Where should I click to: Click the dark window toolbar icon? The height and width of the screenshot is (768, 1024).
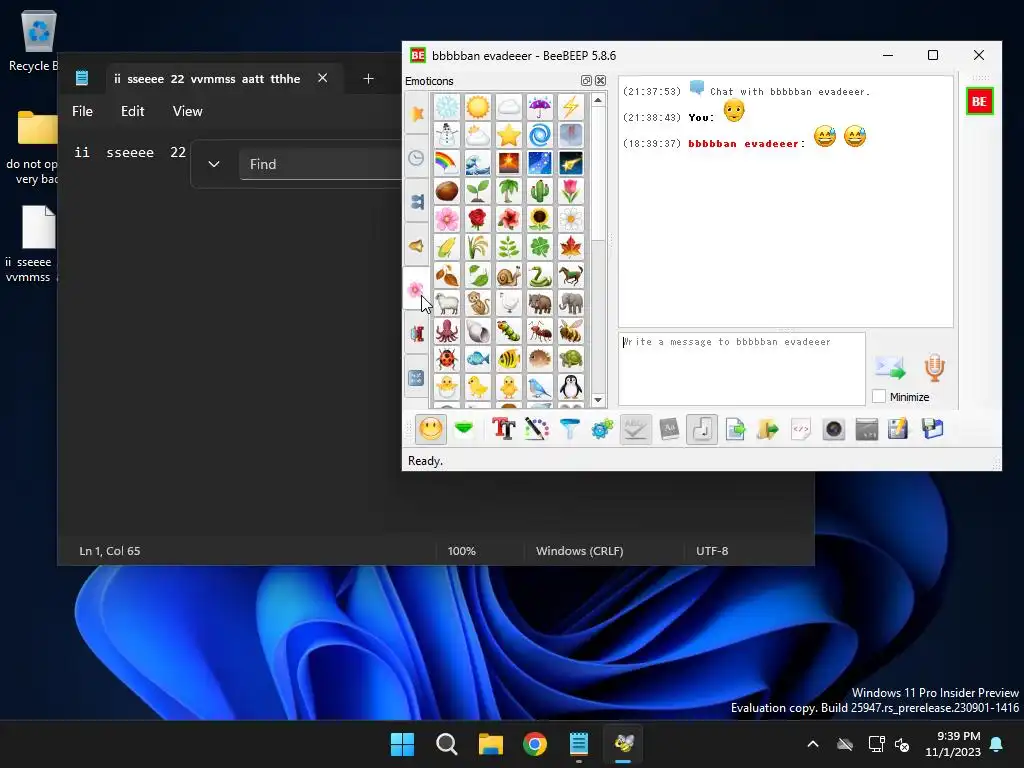tap(867, 429)
